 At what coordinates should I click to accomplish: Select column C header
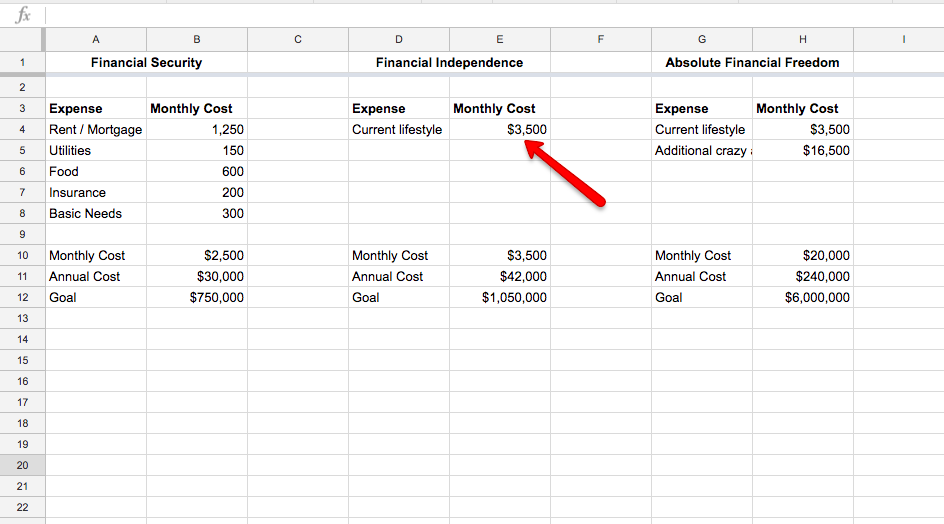pyautogui.click(x=298, y=39)
